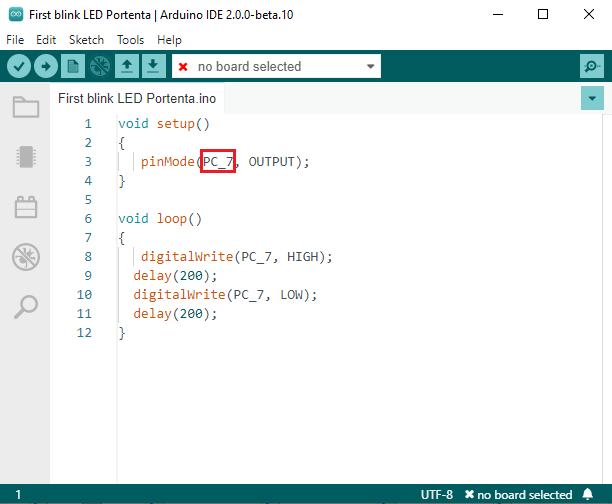Open the Search magnifier sidebar icon

click(26, 307)
